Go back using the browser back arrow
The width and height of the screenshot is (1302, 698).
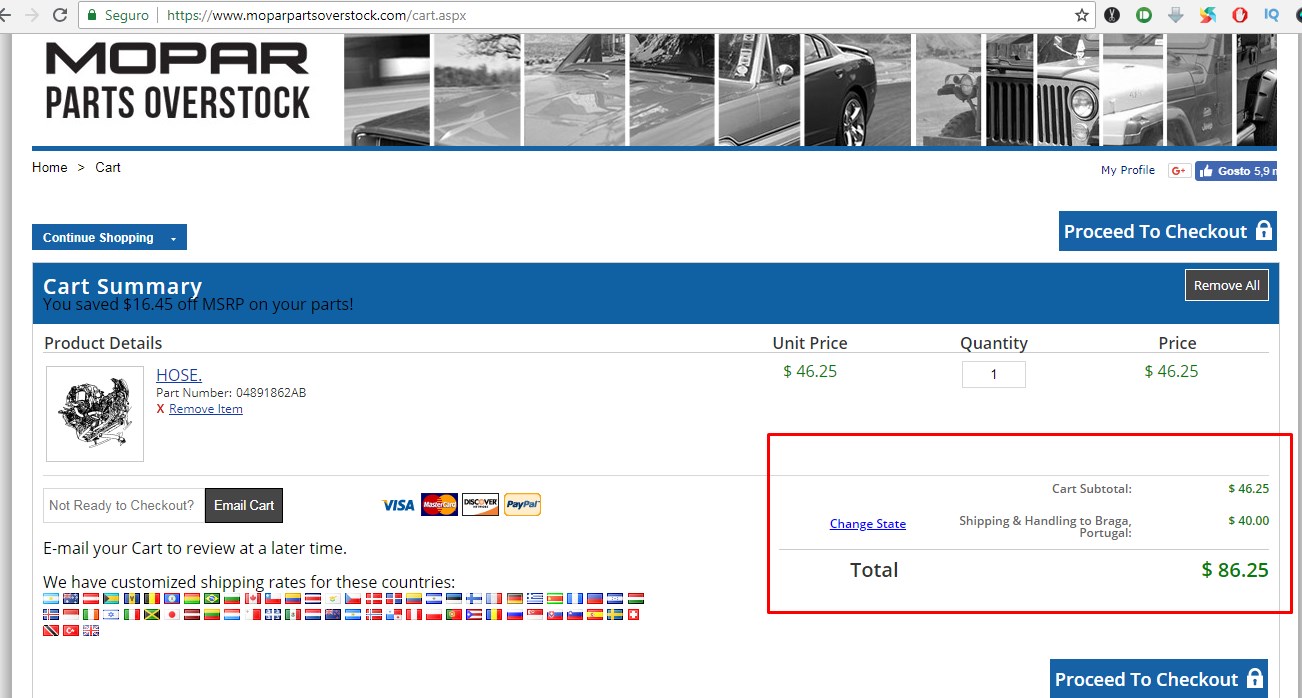(x=5, y=15)
